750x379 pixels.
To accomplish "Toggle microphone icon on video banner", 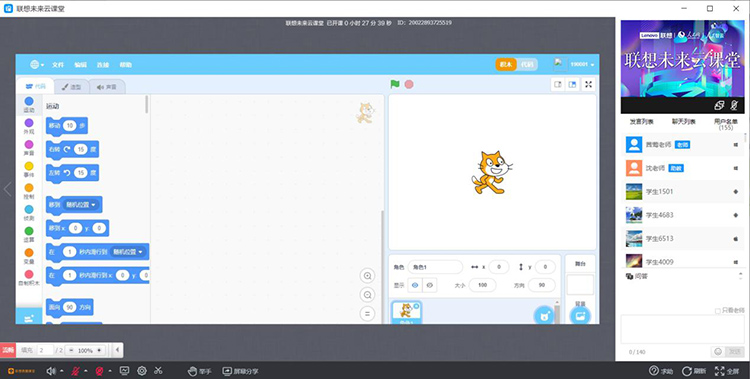I will [x=735, y=105].
